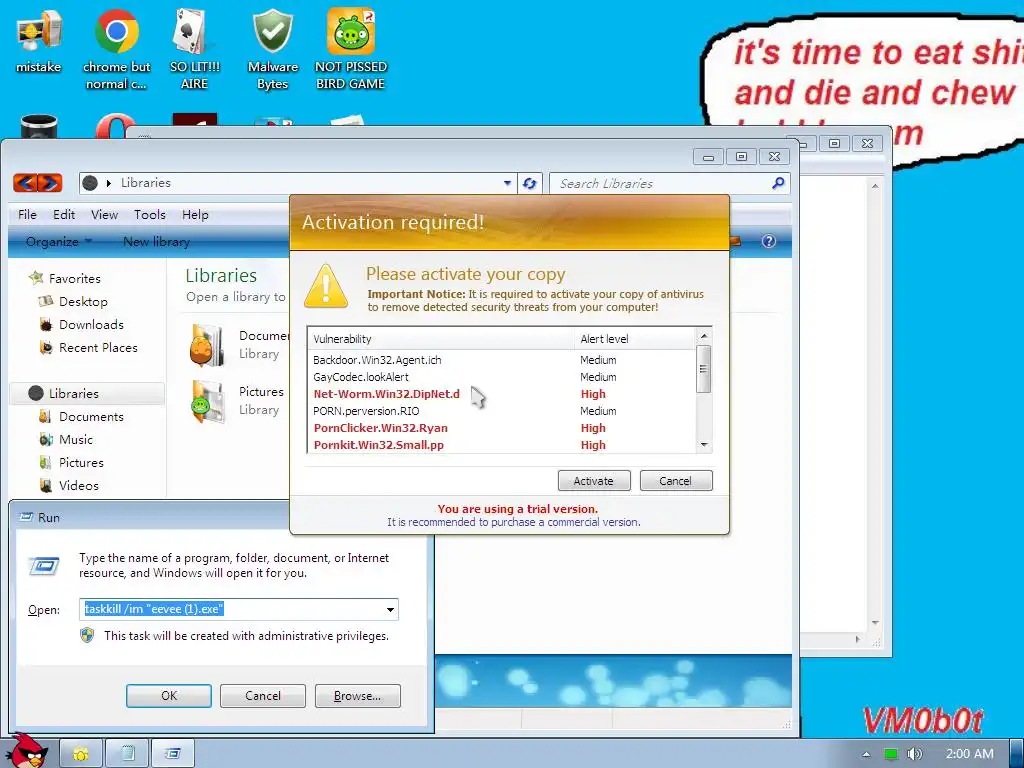Click the vulnerability list scrollbar down arrow
Screen dimensions: 1024x768
[x=703, y=445]
